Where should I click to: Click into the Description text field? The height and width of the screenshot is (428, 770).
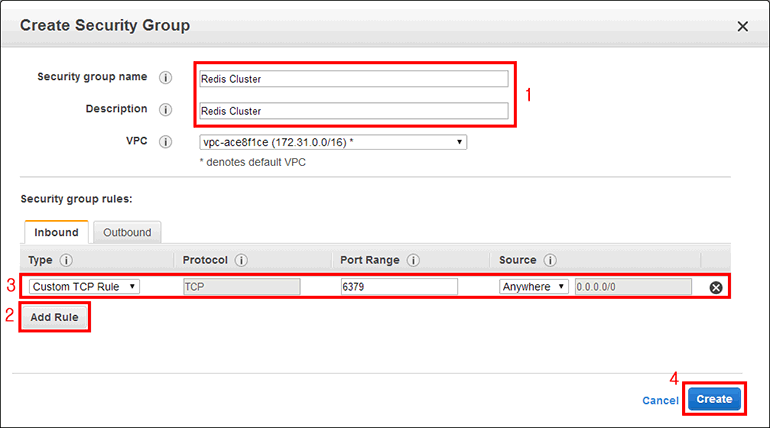point(354,111)
